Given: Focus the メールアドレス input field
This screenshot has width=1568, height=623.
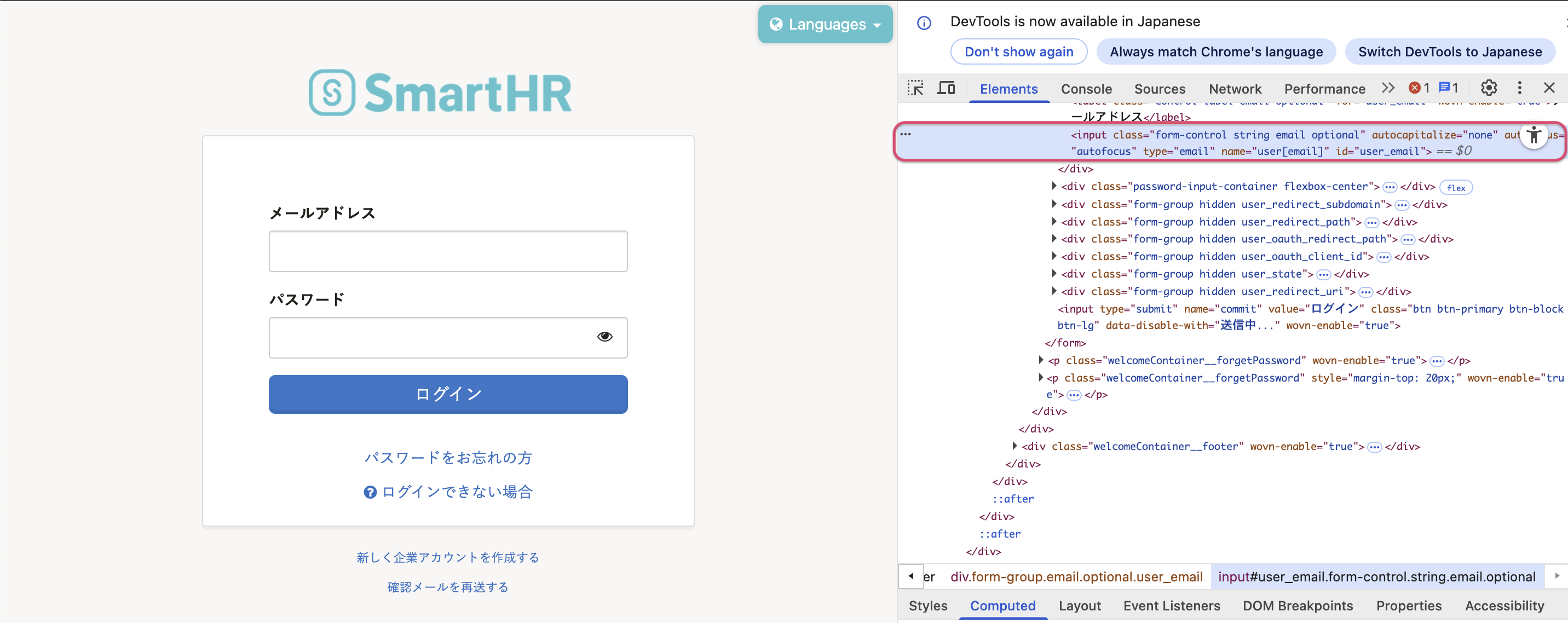Looking at the screenshot, I should tap(448, 251).
